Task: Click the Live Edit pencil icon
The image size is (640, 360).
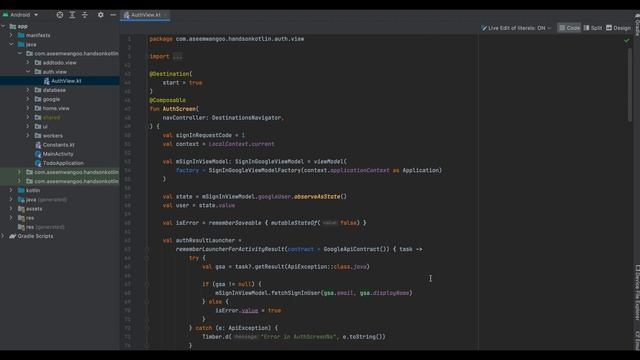Action: pos(484,28)
